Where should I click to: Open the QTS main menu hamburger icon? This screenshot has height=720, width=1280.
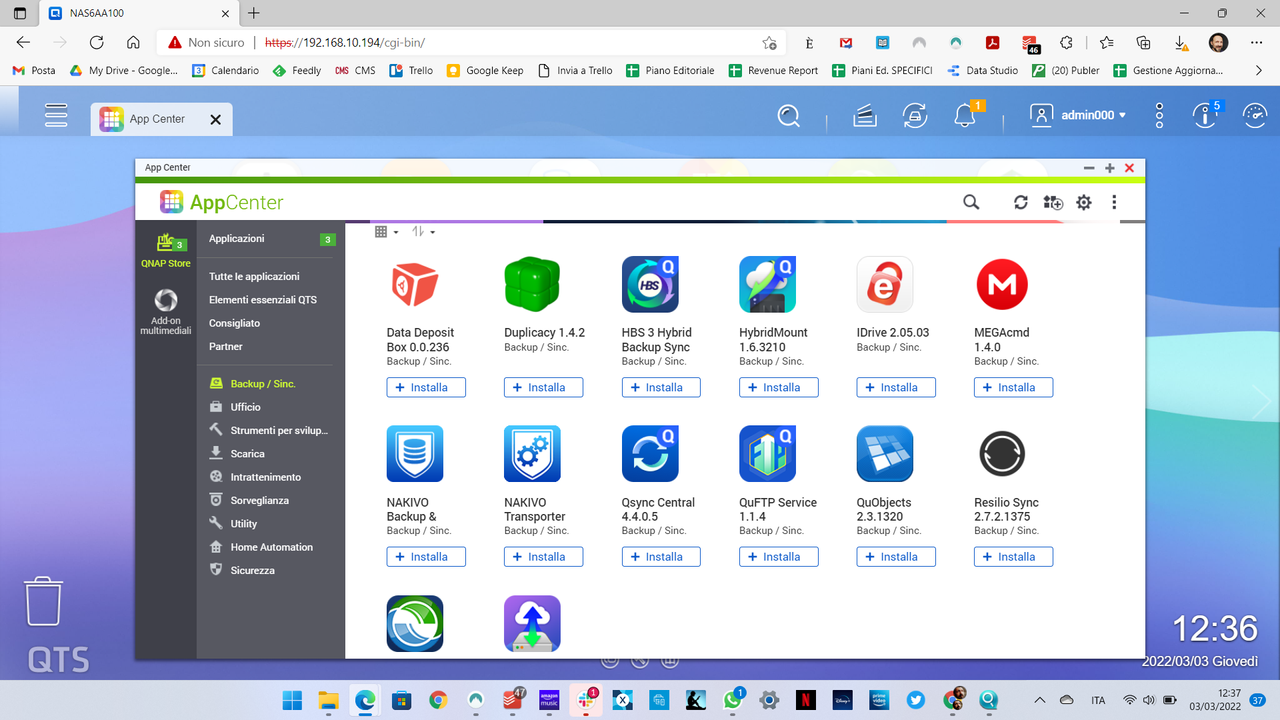click(56, 115)
